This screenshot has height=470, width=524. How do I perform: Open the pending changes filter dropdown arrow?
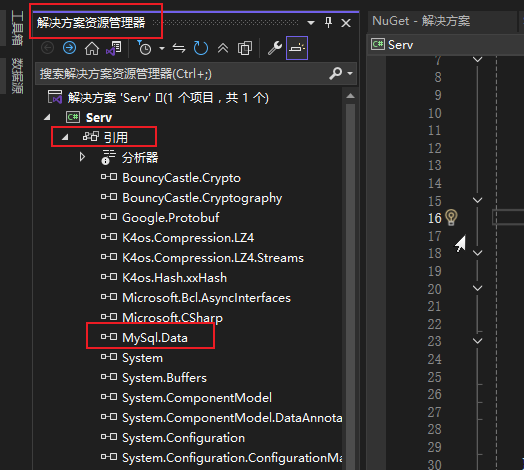tap(162, 48)
